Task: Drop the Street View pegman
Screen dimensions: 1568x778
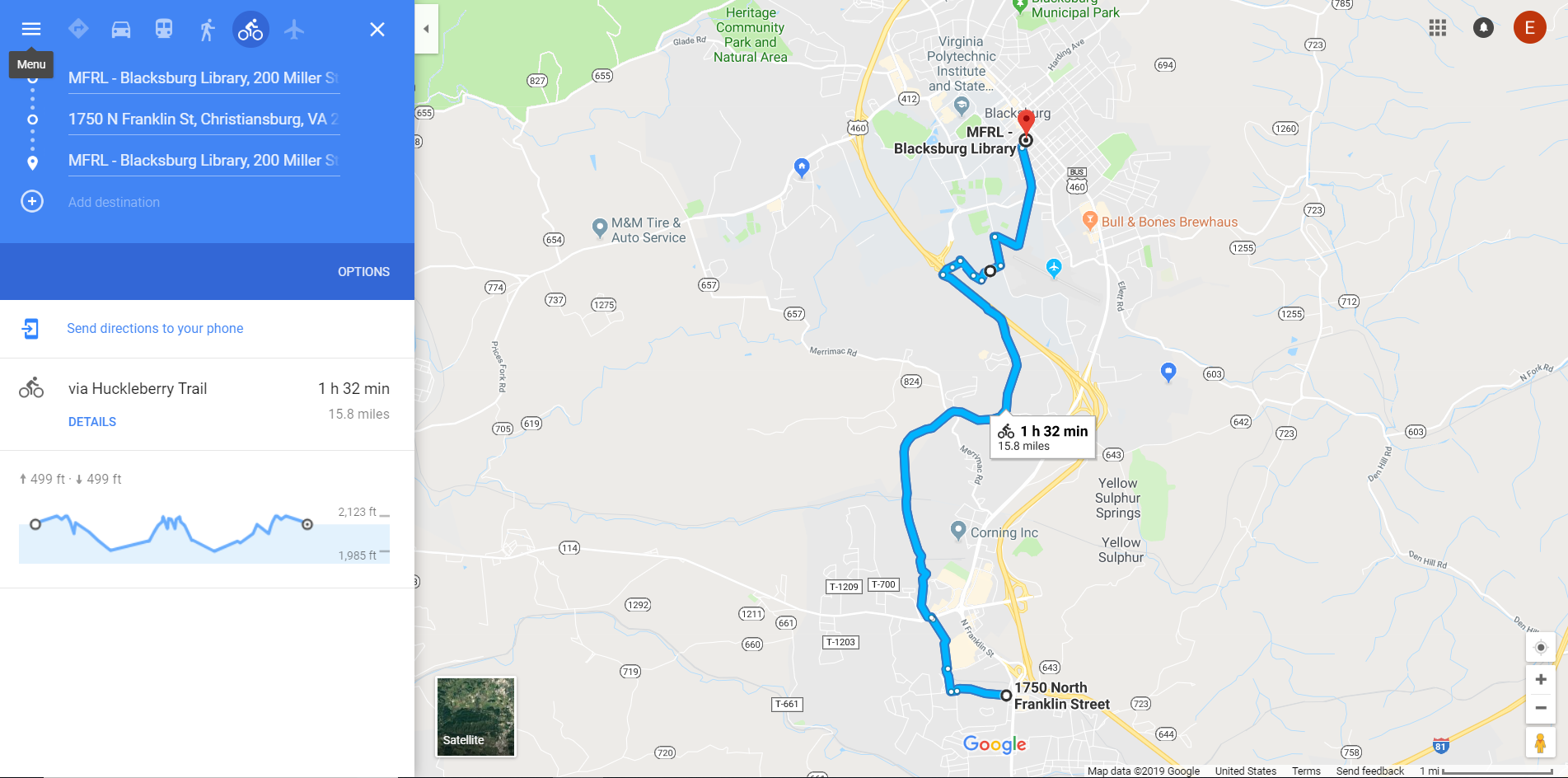Action: click(1540, 742)
